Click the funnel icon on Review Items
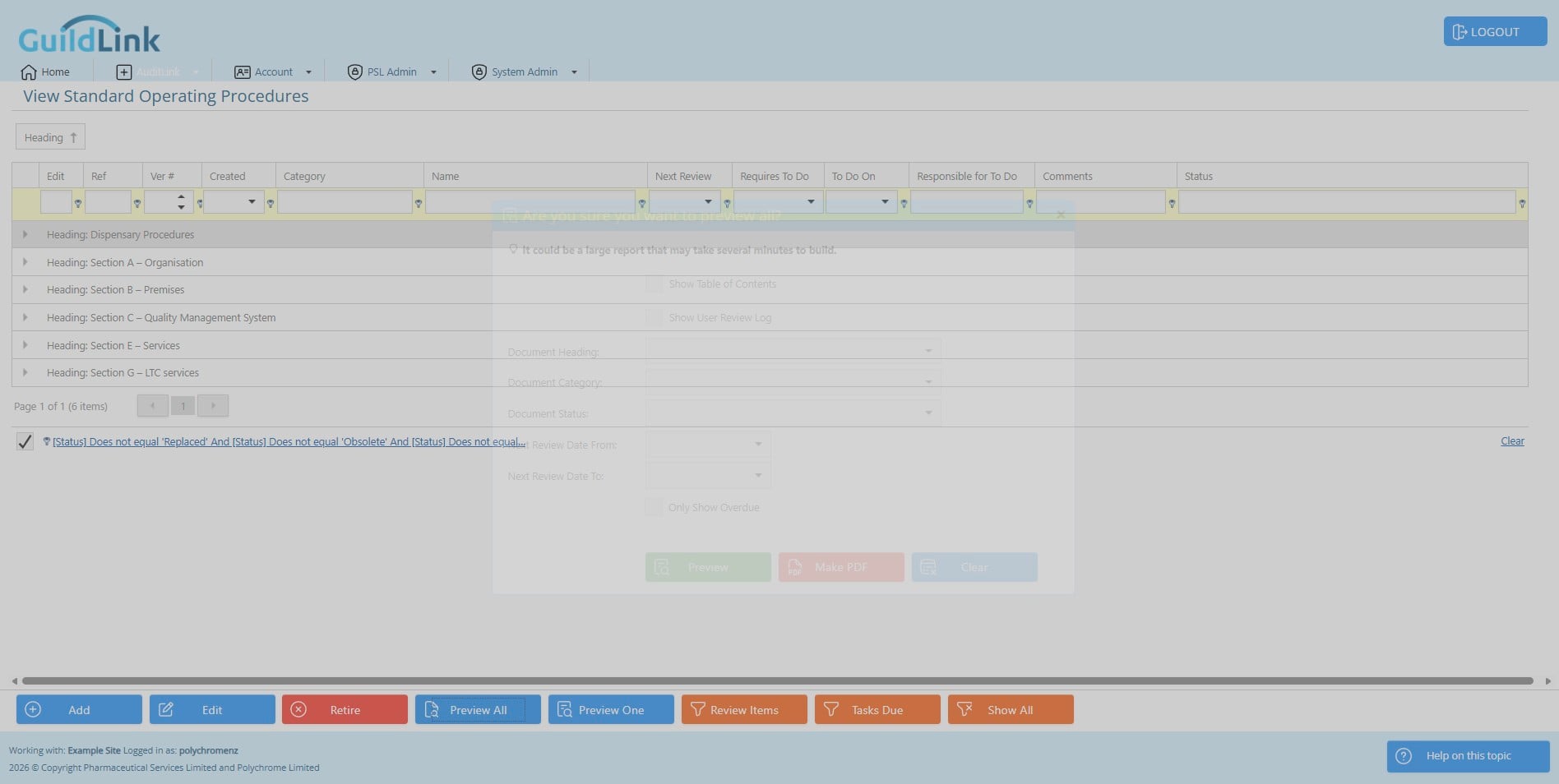 click(697, 708)
